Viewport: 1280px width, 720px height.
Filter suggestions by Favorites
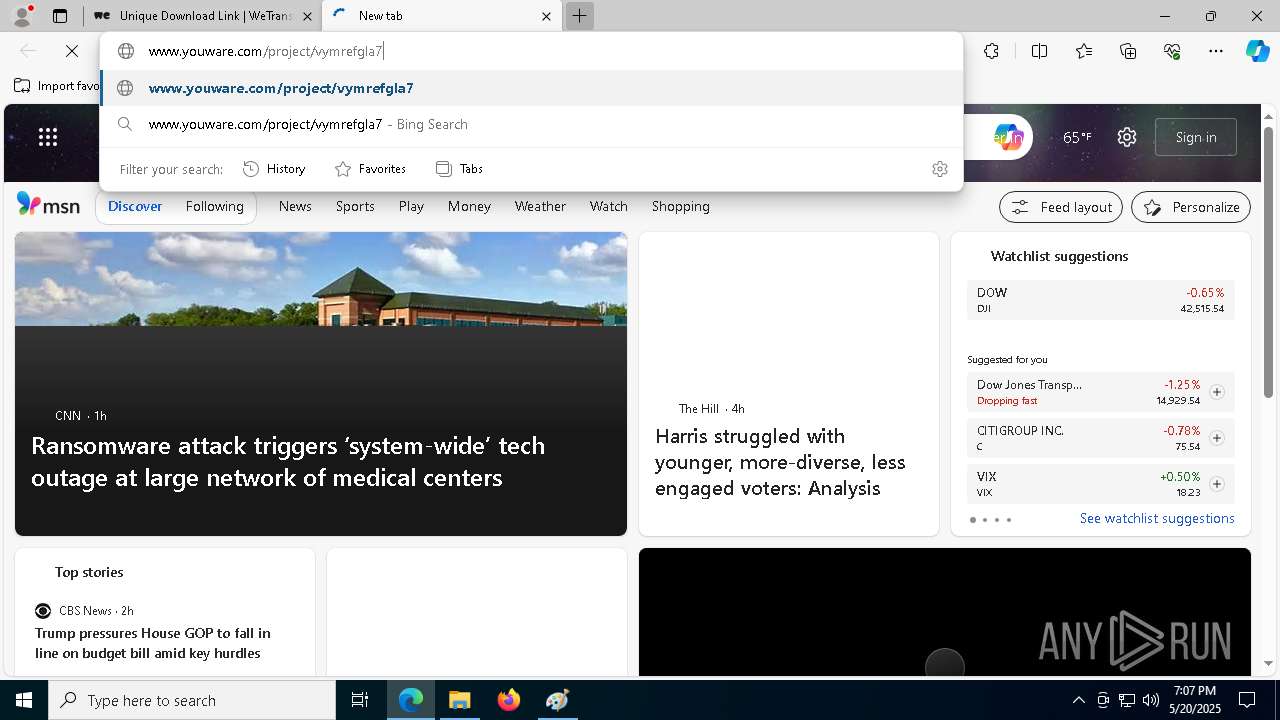pos(370,169)
